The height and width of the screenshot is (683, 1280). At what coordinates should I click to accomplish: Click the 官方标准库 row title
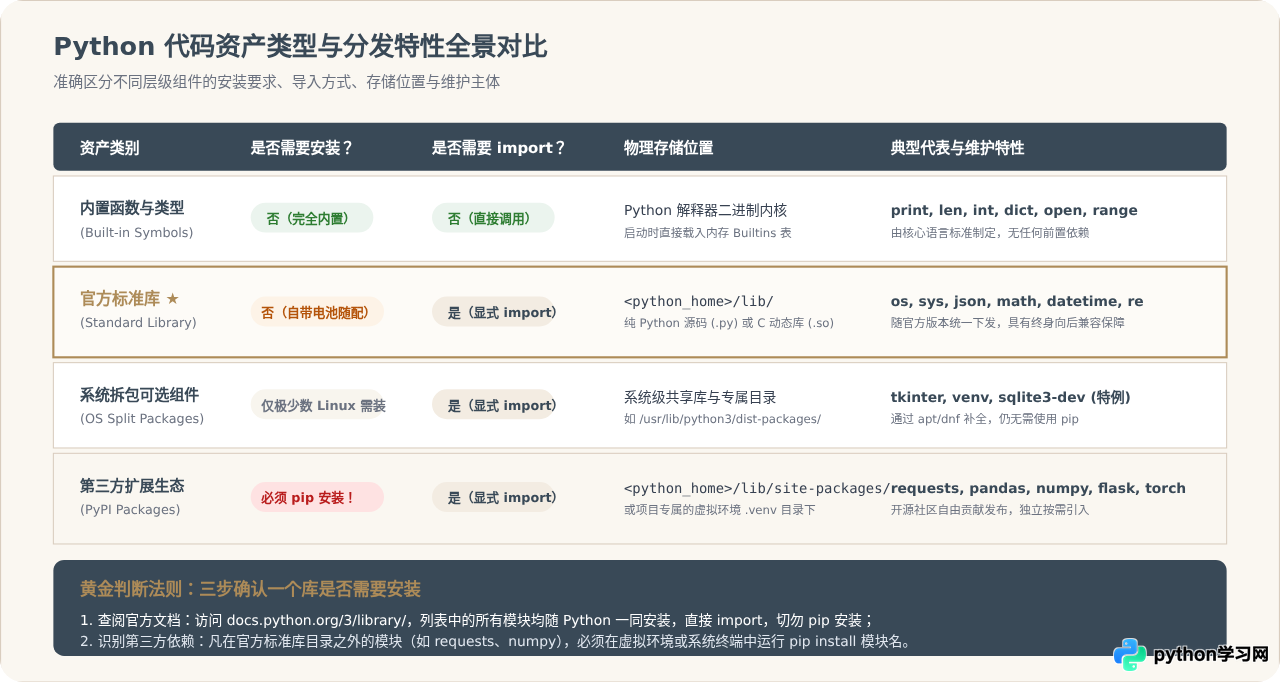[120, 298]
